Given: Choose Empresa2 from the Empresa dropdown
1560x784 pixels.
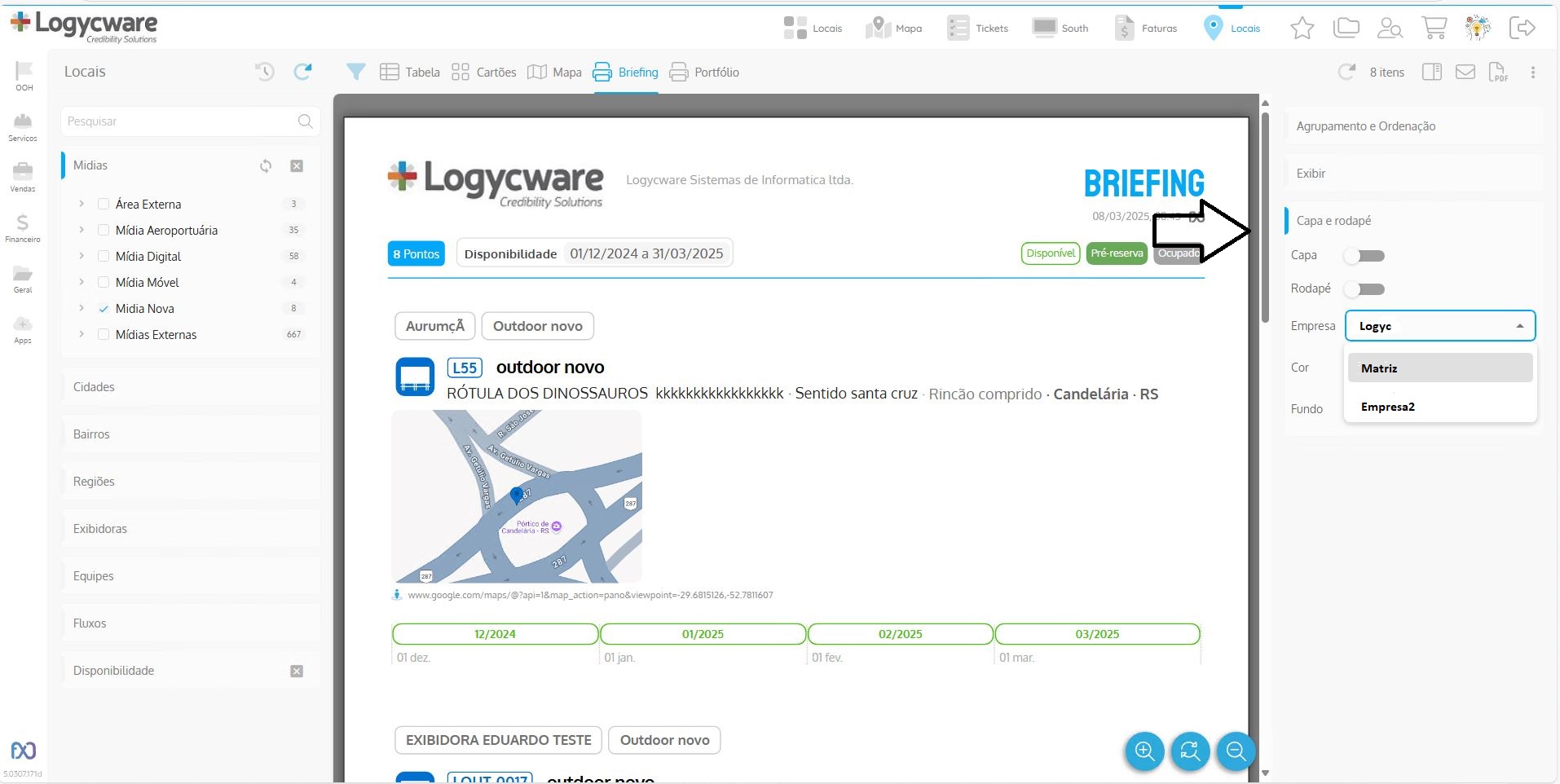Looking at the screenshot, I should coord(1387,407).
